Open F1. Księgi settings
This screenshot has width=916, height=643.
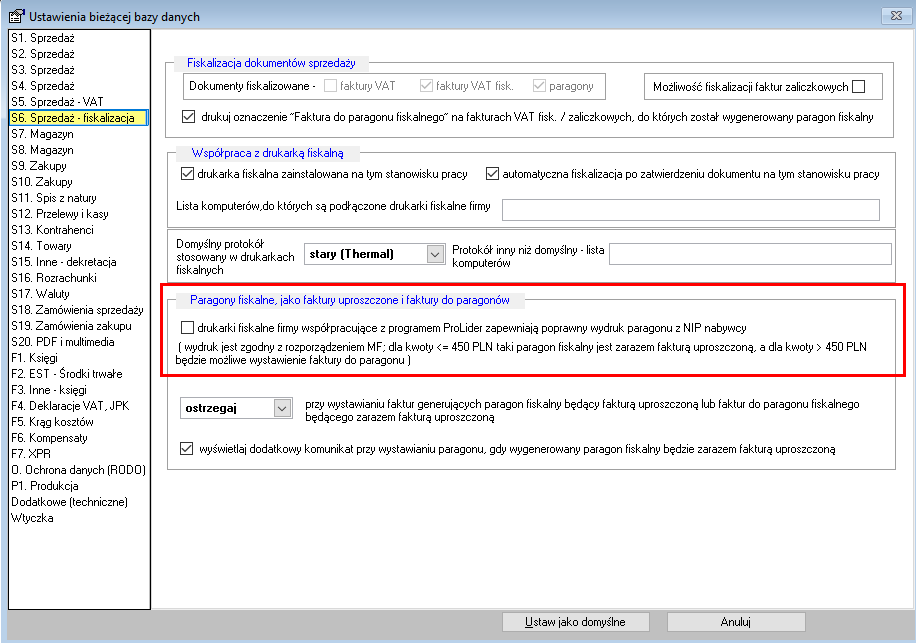point(79,357)
